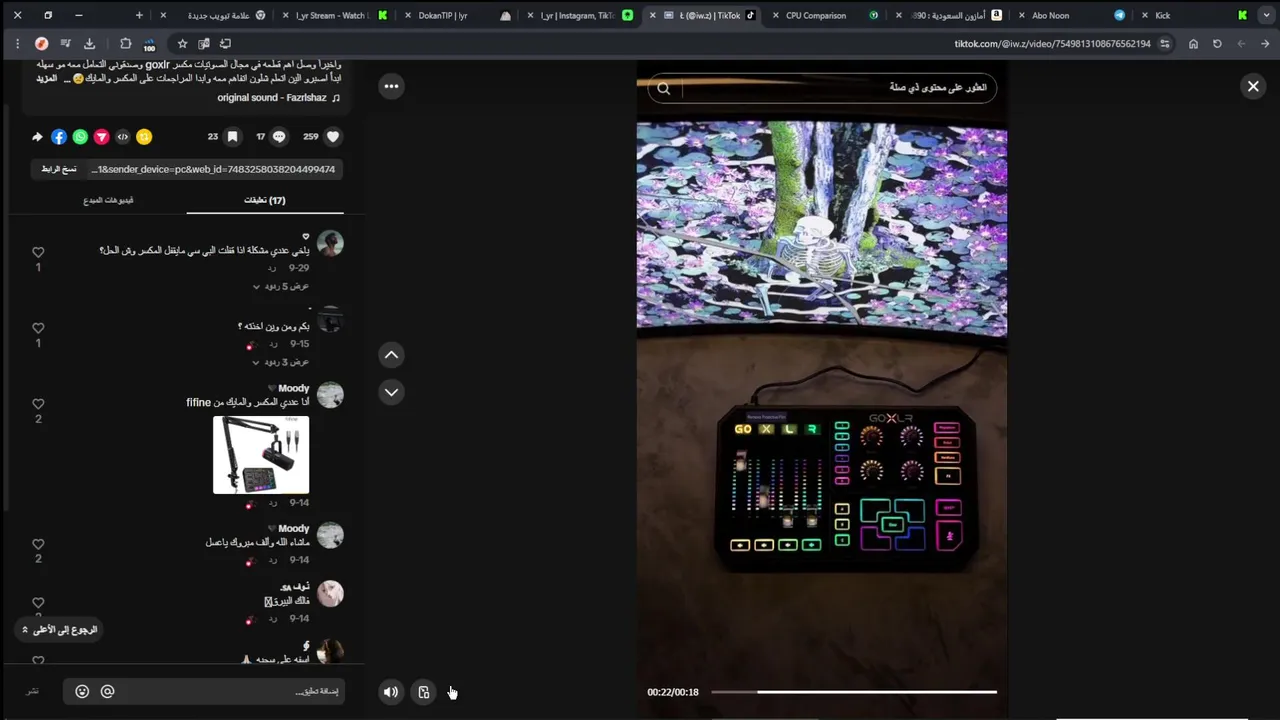The image size is (1280, 720).
Task: Click the 'نشر' post comment button
Action: coord(33,691)
